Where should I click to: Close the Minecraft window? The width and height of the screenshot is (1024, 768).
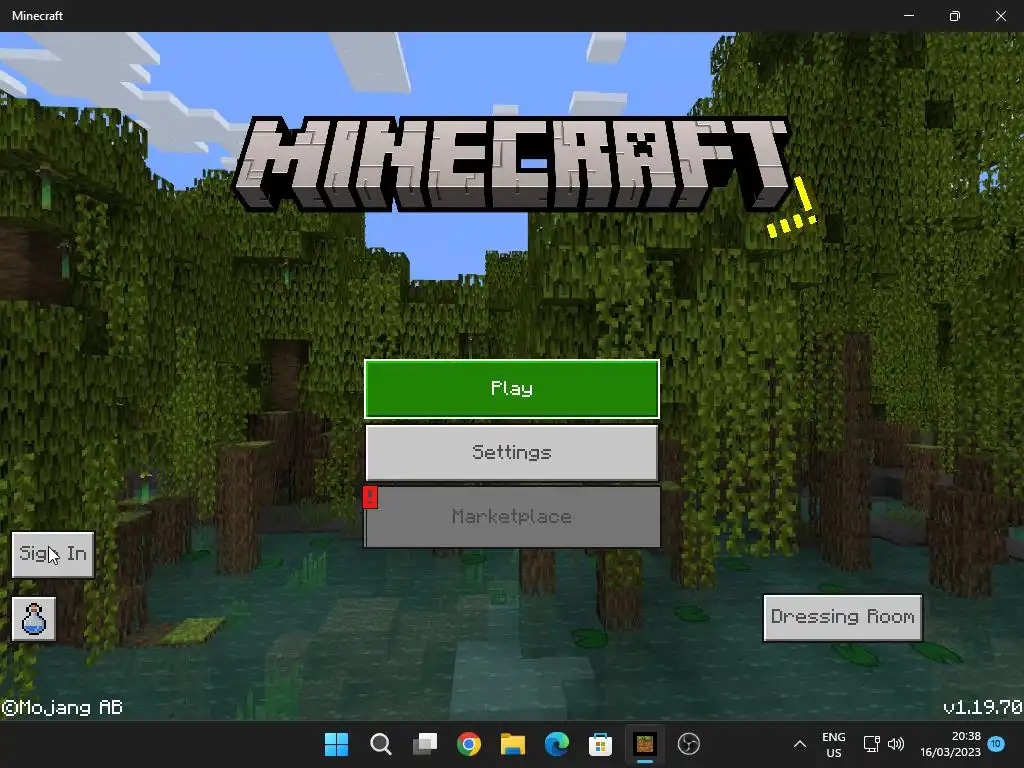pyautogui.click(x=1000, y=16)
